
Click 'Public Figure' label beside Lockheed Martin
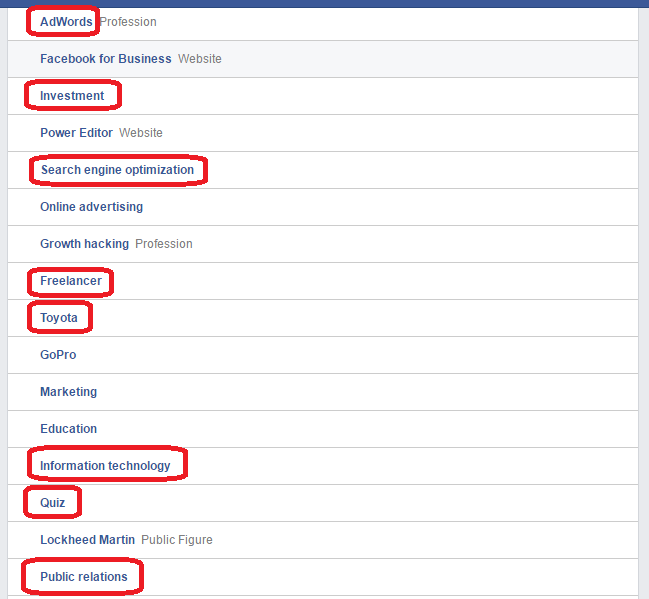pos(177,540)
